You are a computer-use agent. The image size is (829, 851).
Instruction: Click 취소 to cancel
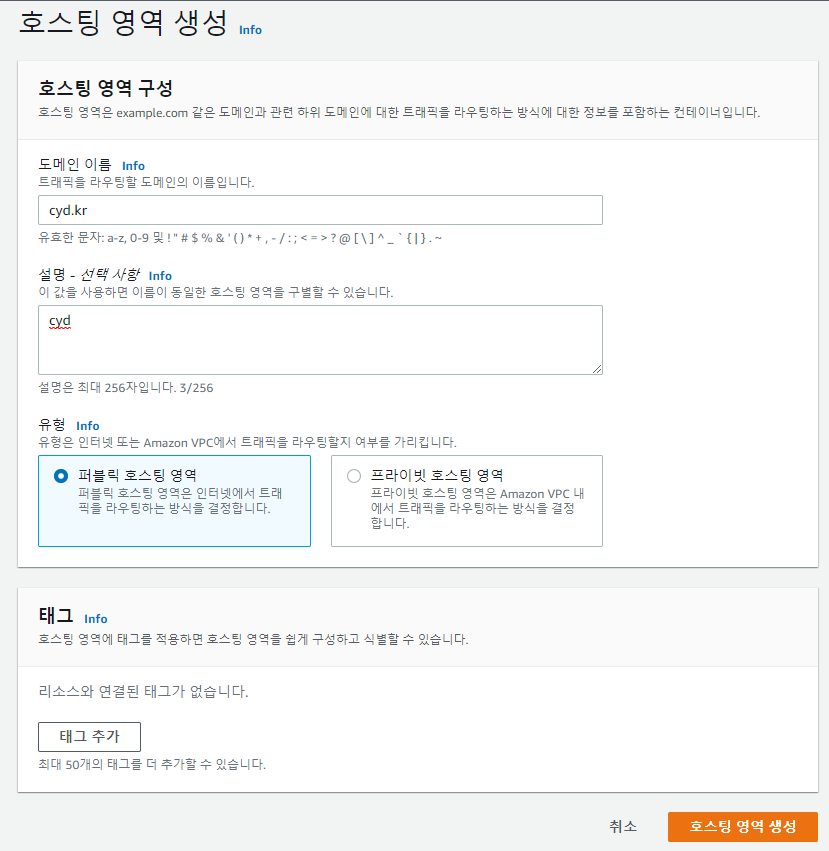tap(623, 827)
